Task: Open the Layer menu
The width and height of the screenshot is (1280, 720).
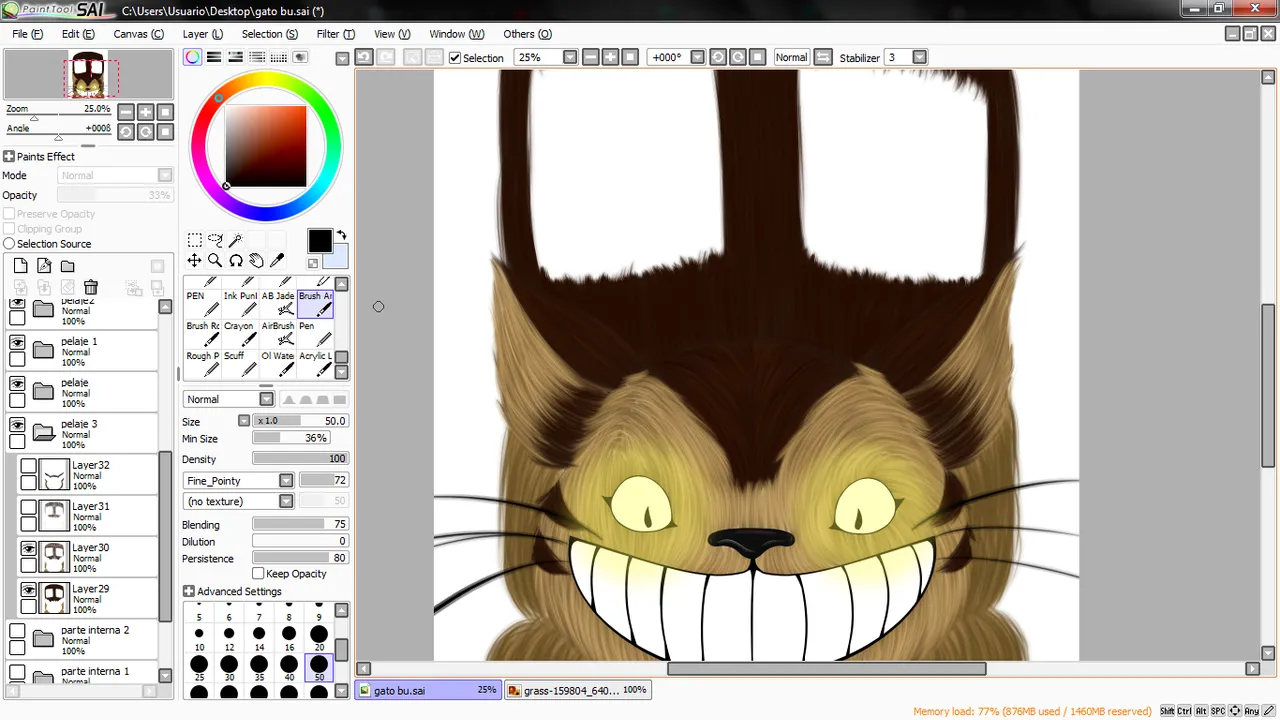Action: pyautogui.click(x=202, y=34)
